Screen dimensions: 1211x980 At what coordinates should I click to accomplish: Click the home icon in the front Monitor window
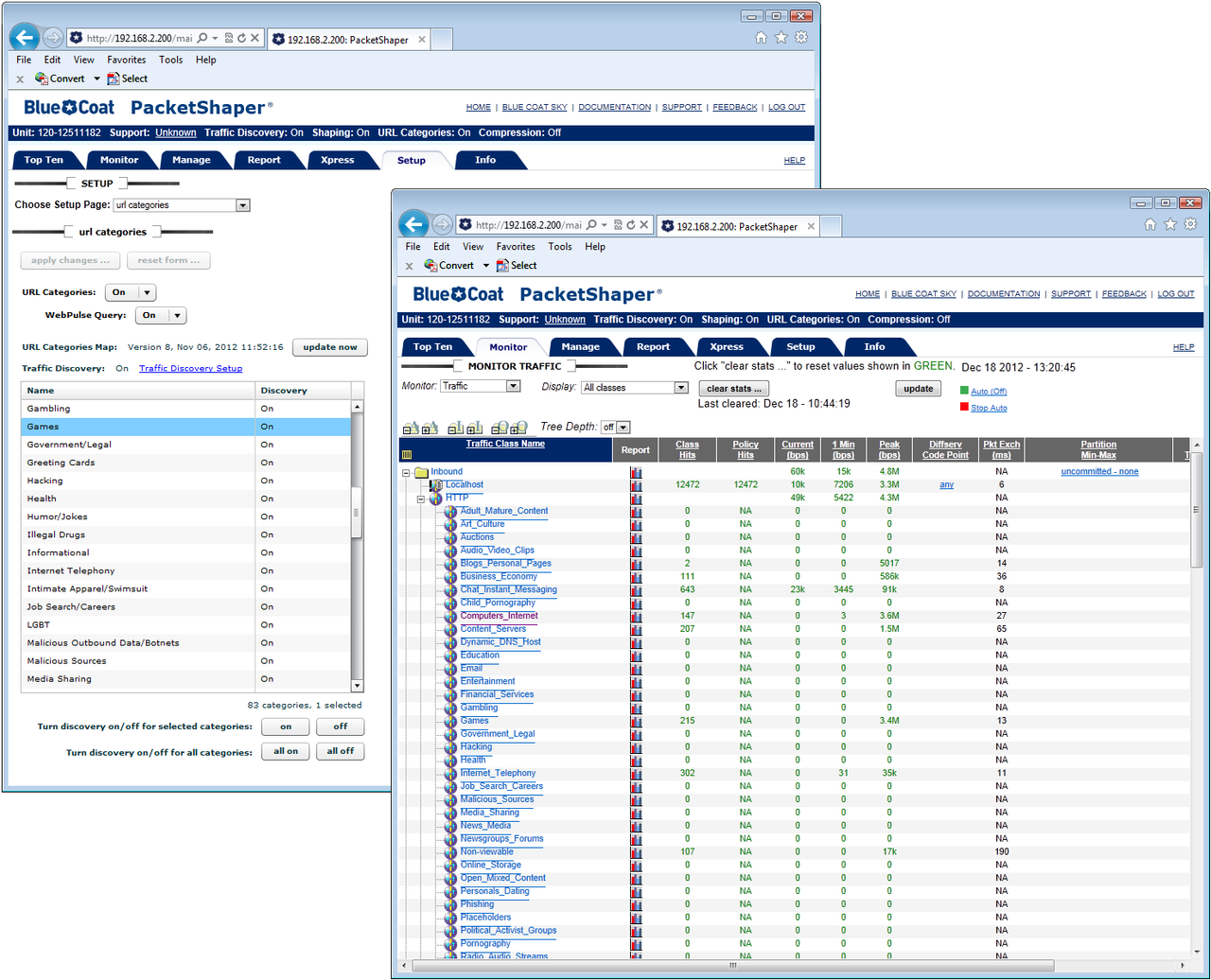[1150, 224]
